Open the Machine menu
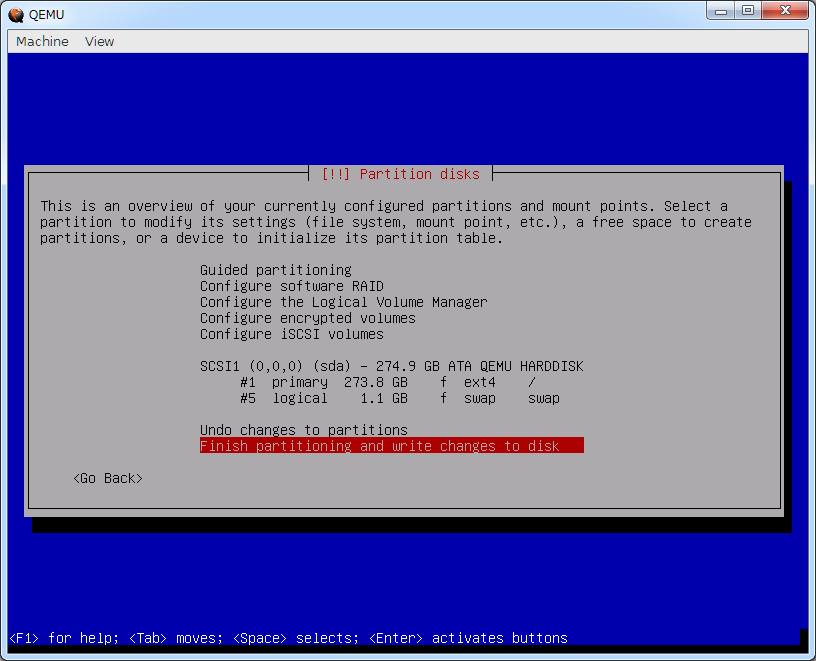This screenshot has height=661, width=816. tap(42, 42)
